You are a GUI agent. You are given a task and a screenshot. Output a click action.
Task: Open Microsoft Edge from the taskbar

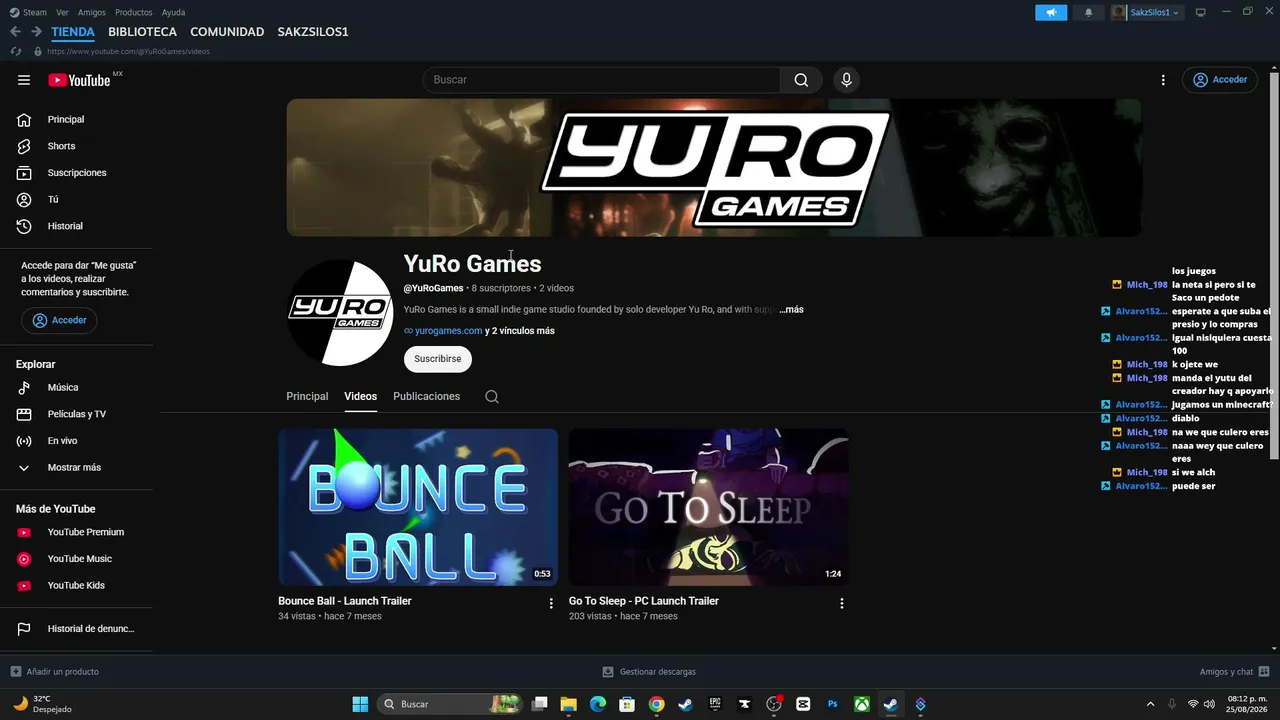597,704
